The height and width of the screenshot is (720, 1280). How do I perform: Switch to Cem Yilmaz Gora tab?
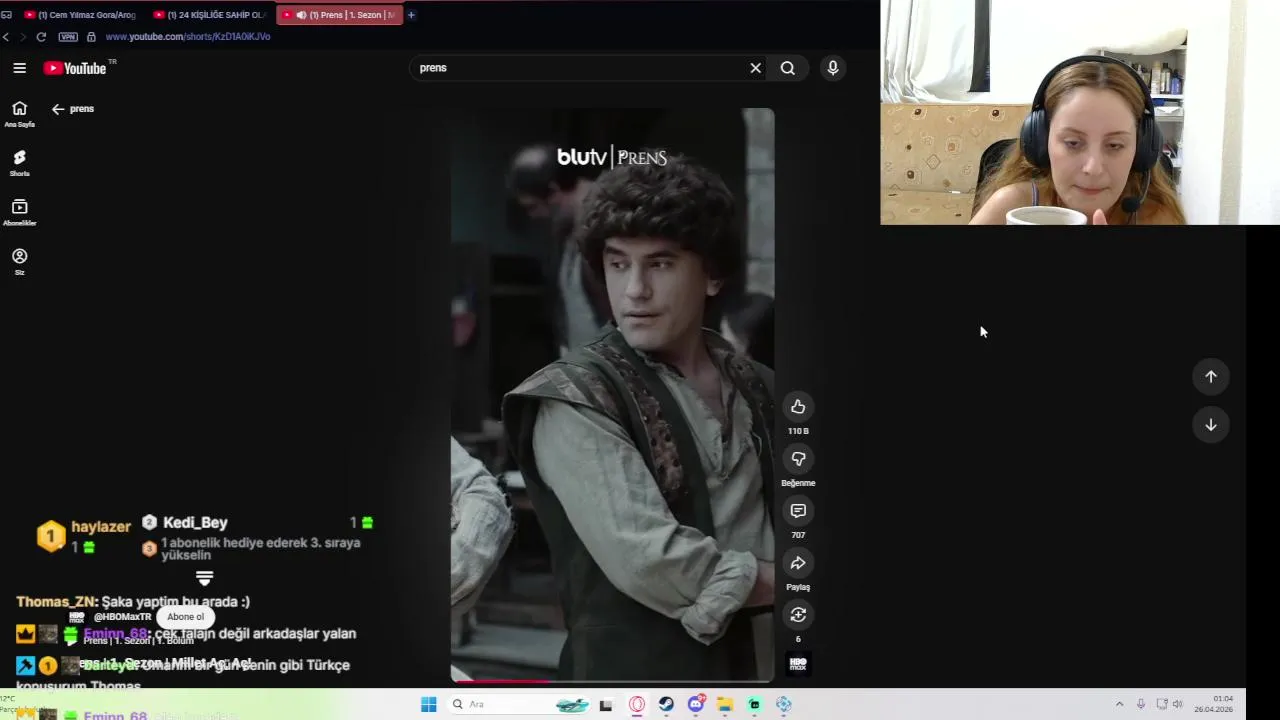click(79, 15)
